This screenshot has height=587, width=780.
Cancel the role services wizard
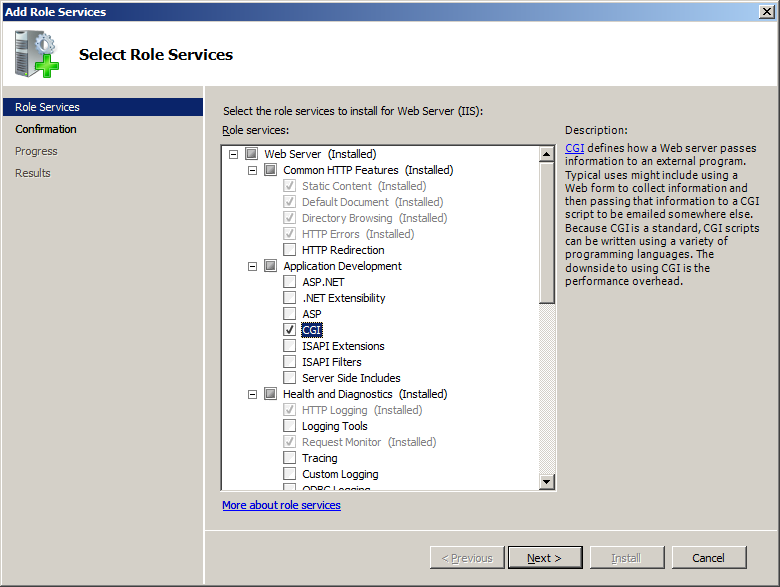pyautogui.click(x=709, y=558)
